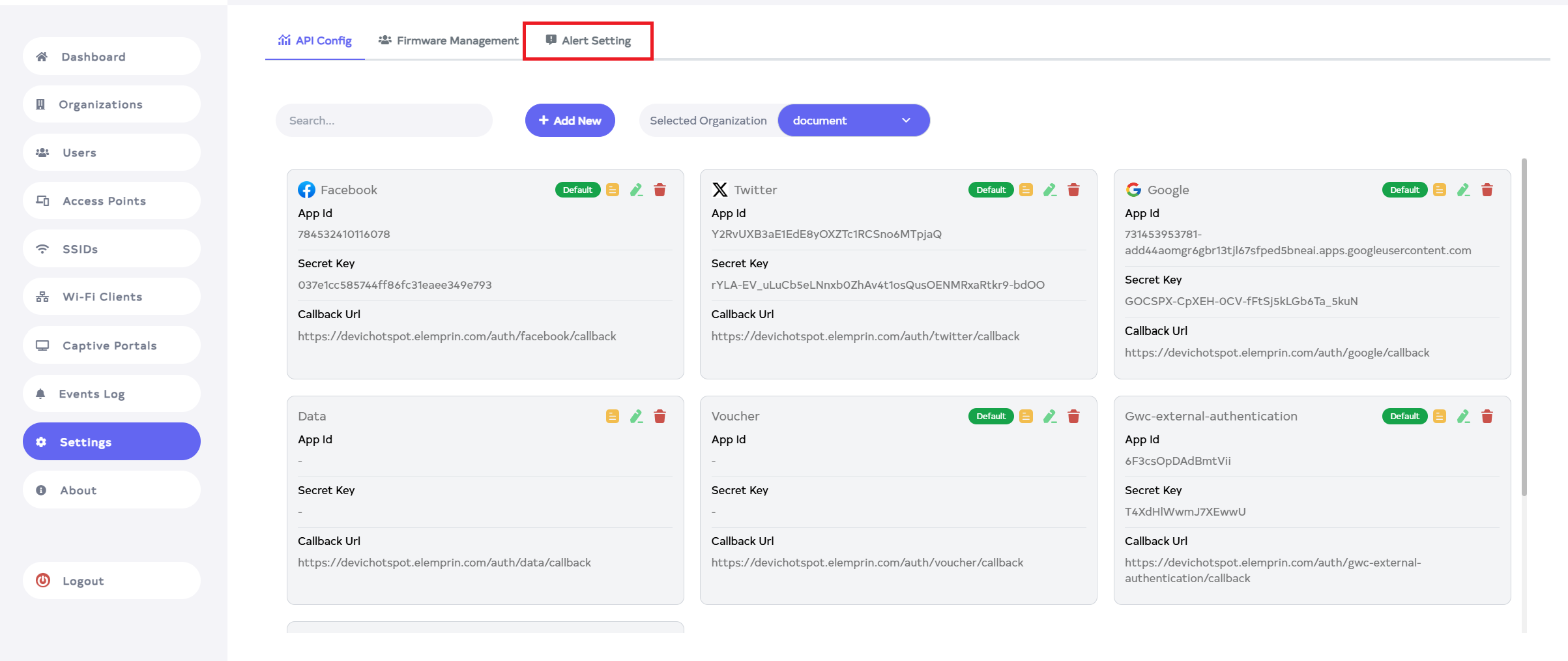Screen dimensions: 1568x661
Task: Toggle Default badge on Facebook card
Action: click(x=577, y=190)
